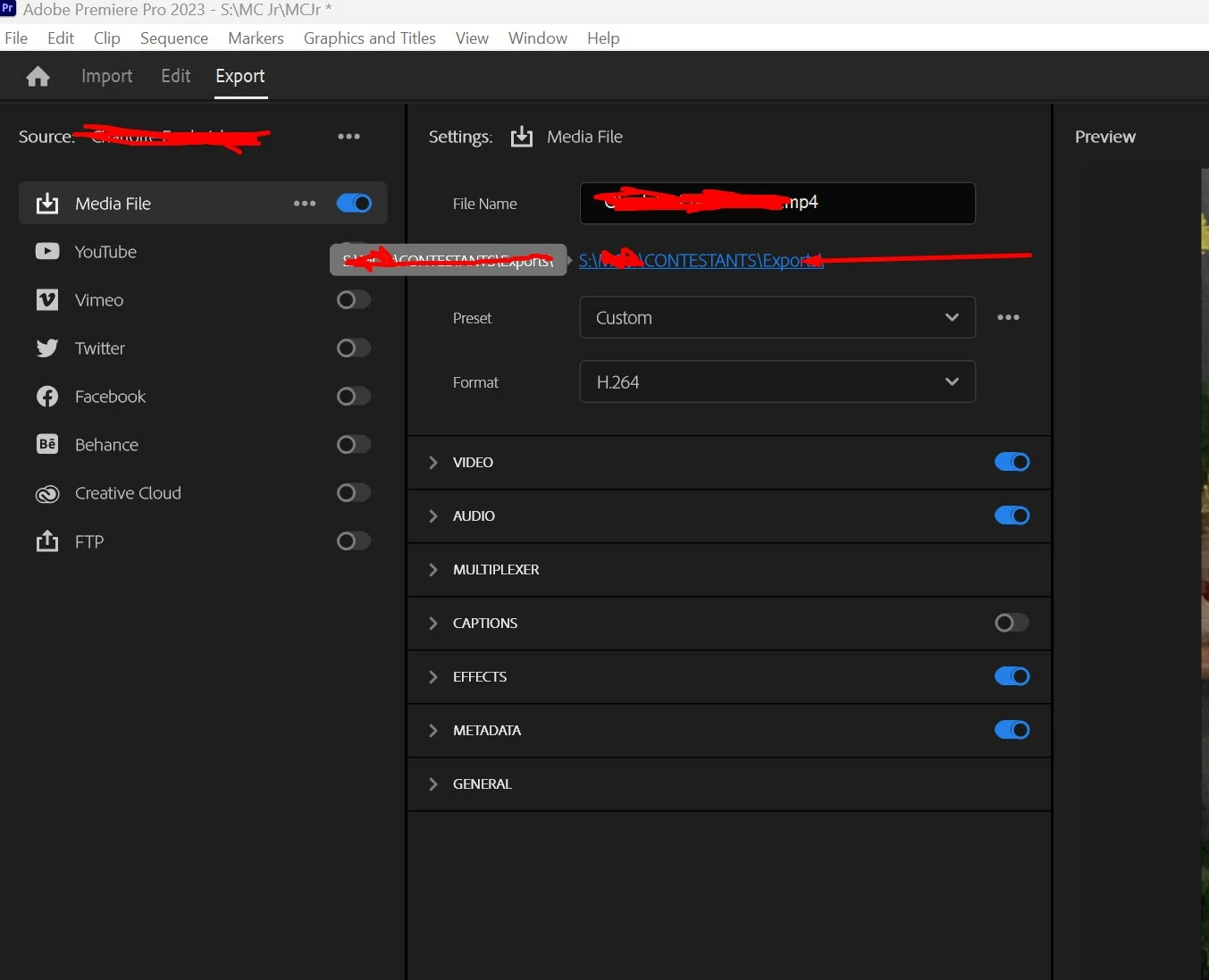Expand the METADATA section
This screenshot has width=1209, height=980.
(x=433, y=731)
